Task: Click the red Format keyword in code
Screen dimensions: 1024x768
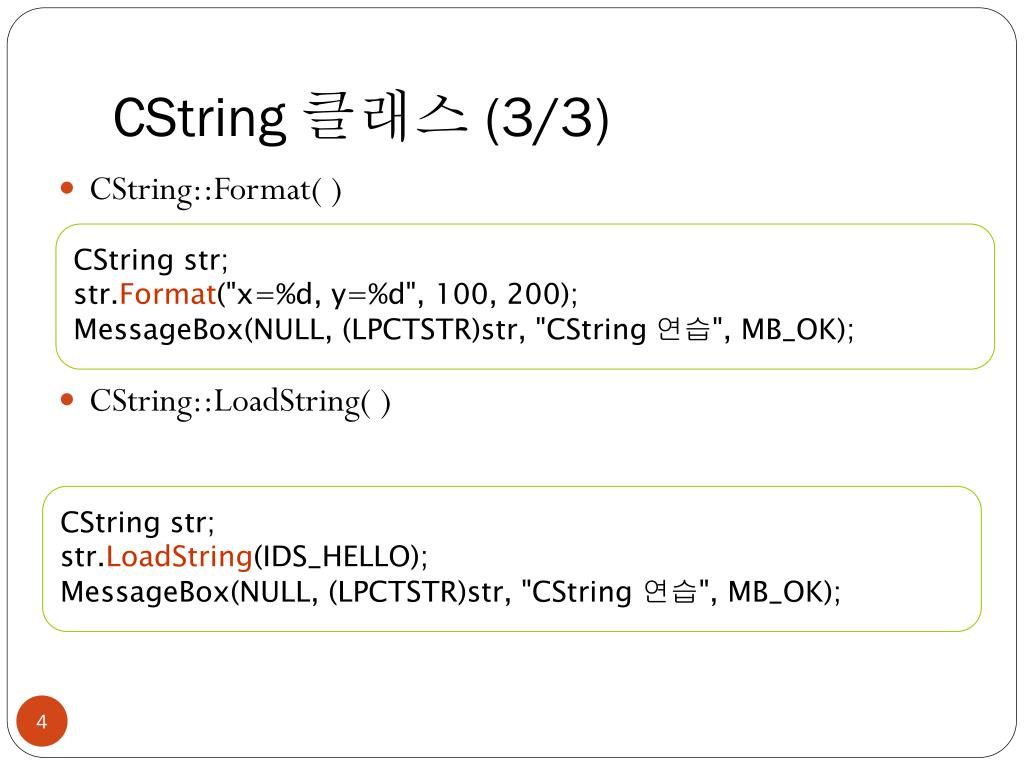Action: pos(168,294)
